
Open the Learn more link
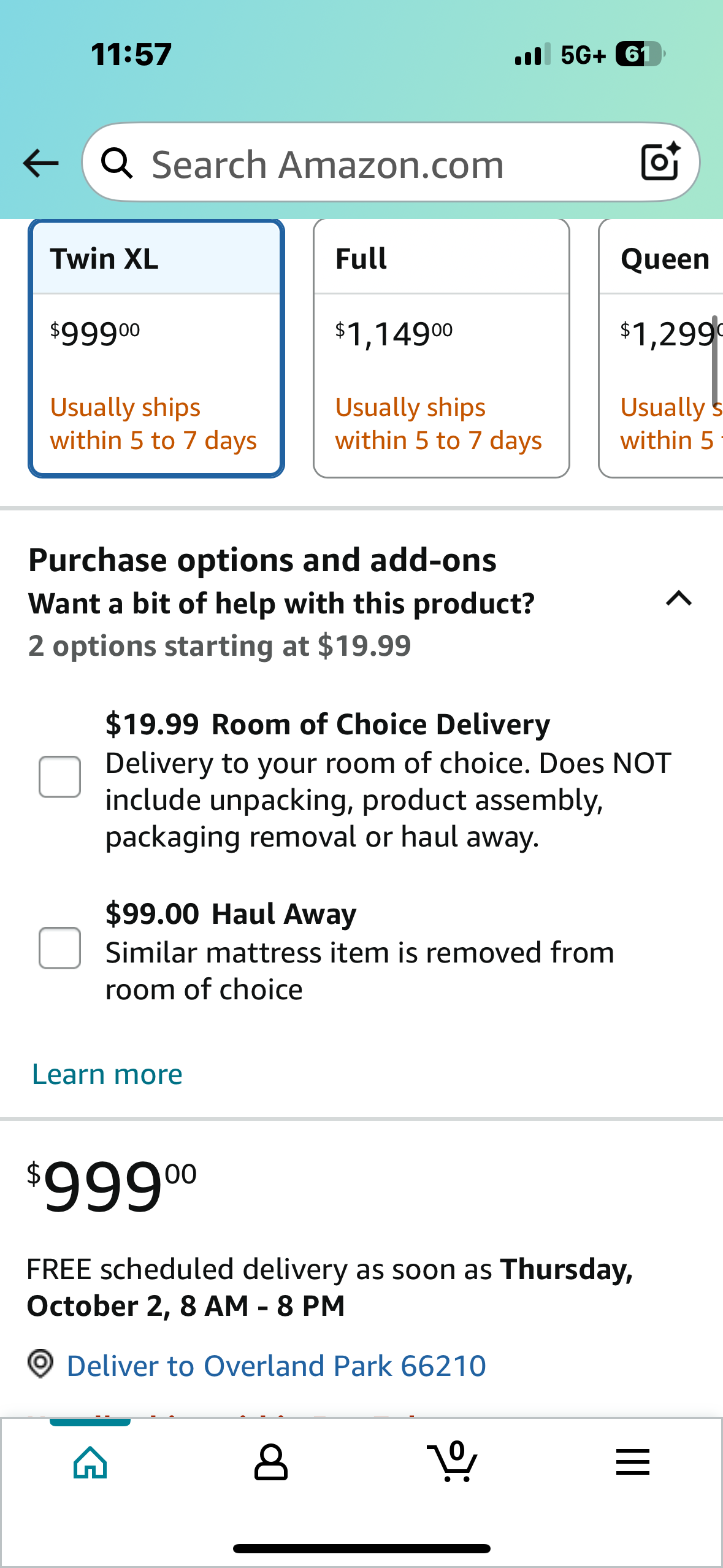tap(107, 1074)
